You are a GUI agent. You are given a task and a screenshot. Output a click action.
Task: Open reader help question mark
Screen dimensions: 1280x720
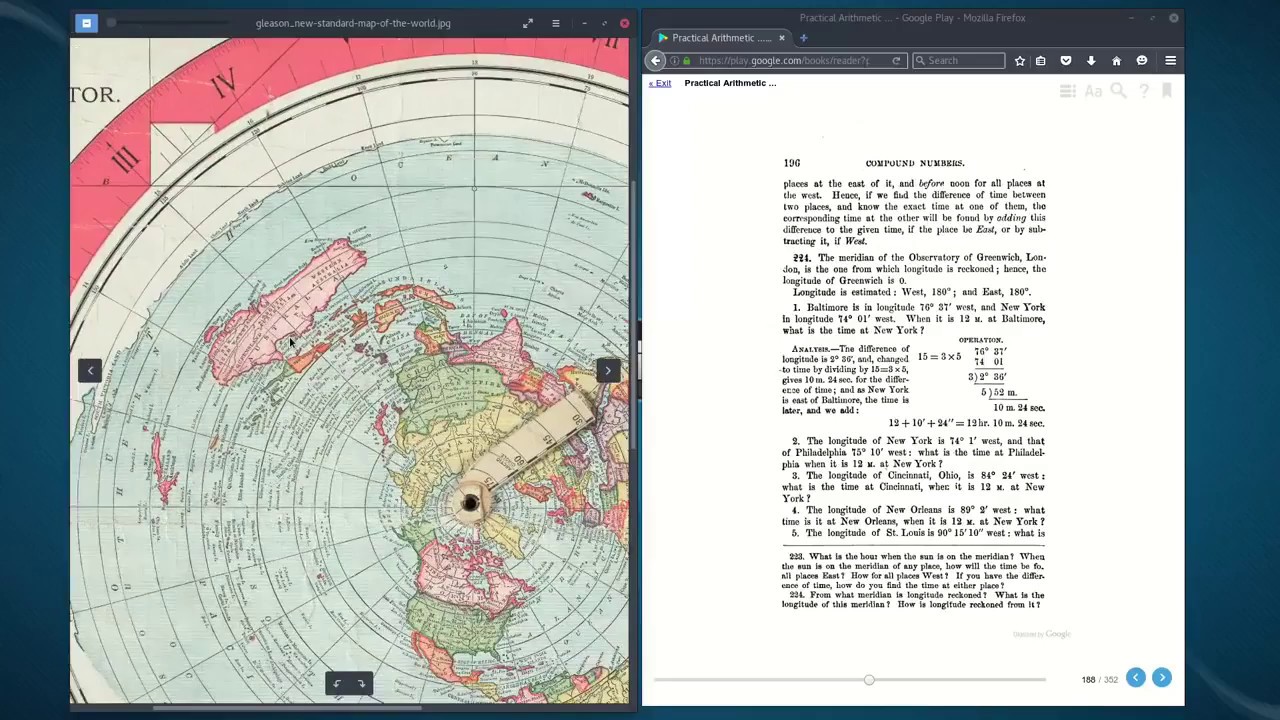coord(1144,91)
